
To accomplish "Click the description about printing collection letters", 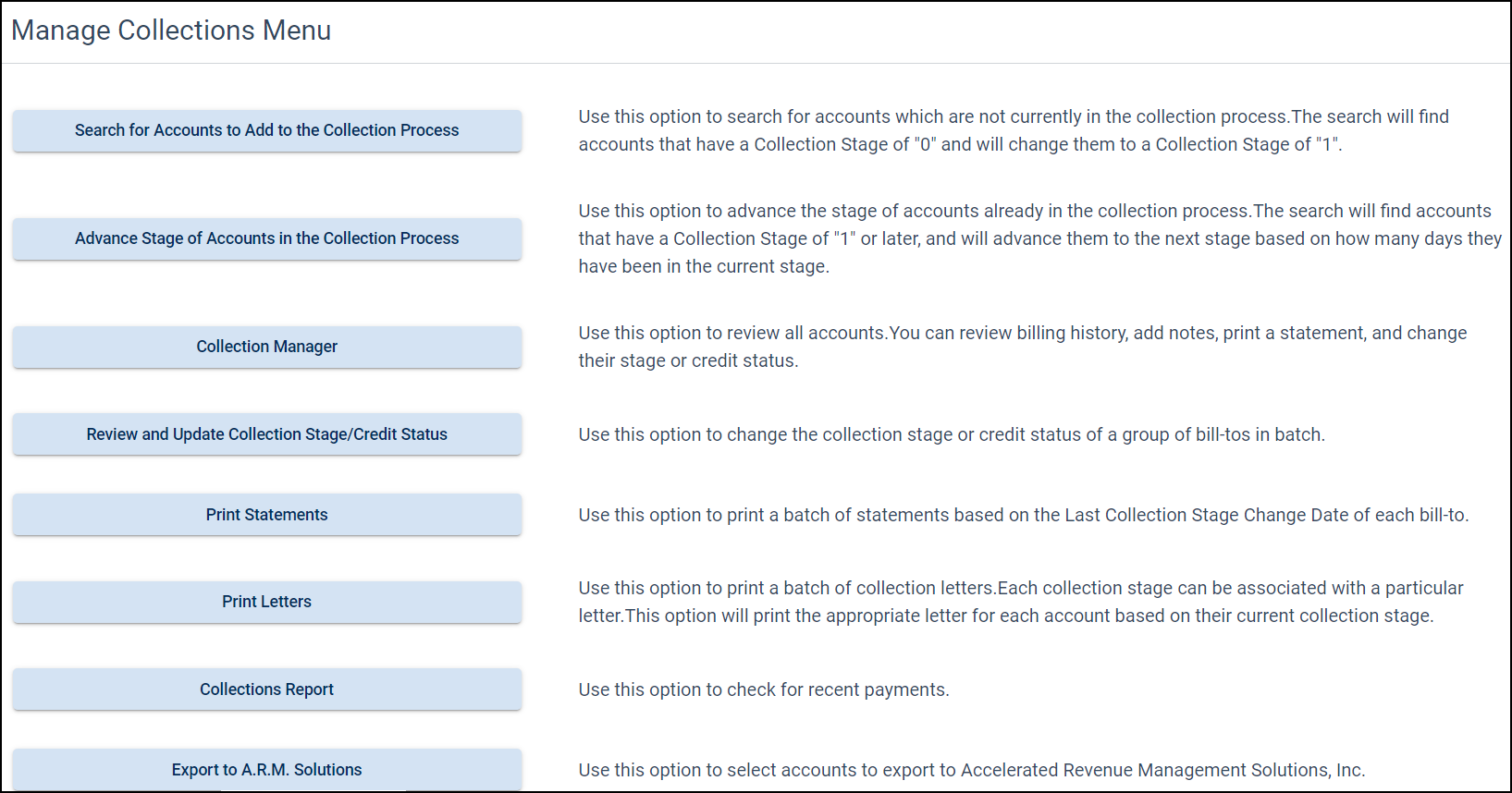I will 1021,602.
